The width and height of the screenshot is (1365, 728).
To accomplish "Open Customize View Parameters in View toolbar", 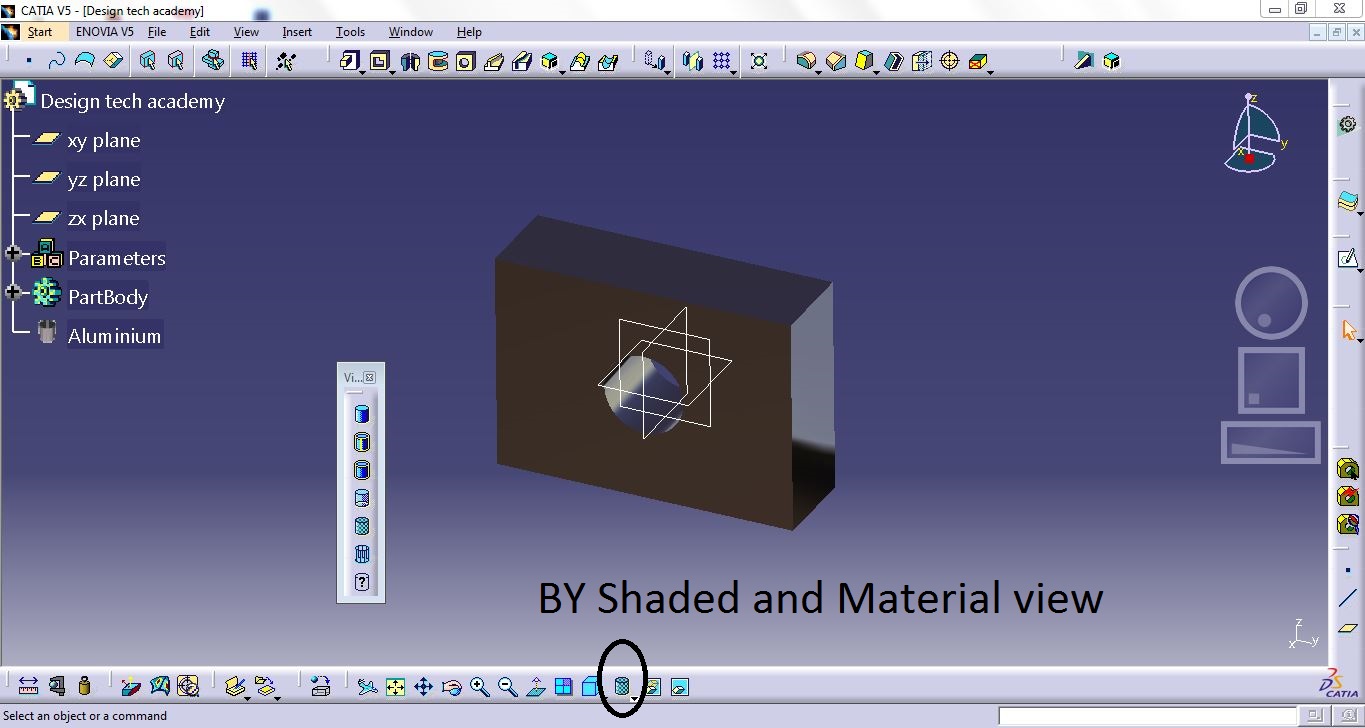I will click(x=361, y=581).
